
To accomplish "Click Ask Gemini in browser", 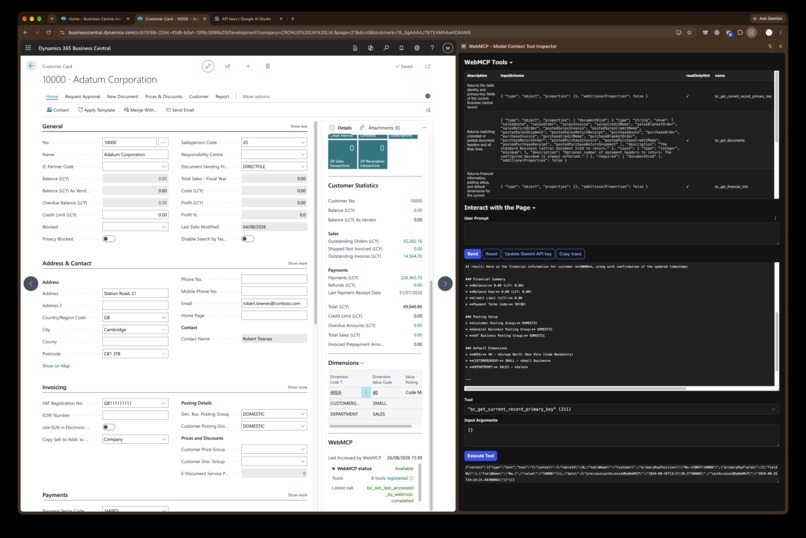I will [x=767, y=18].
